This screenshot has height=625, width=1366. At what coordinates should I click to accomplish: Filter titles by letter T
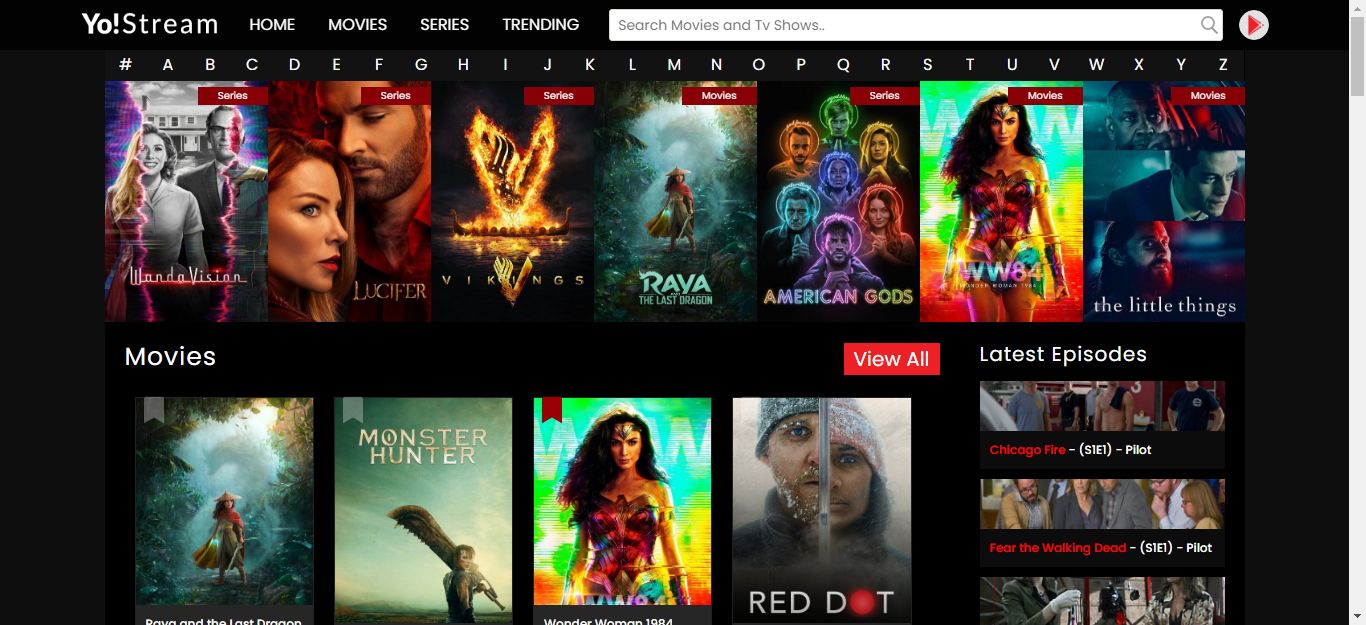coord(969,64)
